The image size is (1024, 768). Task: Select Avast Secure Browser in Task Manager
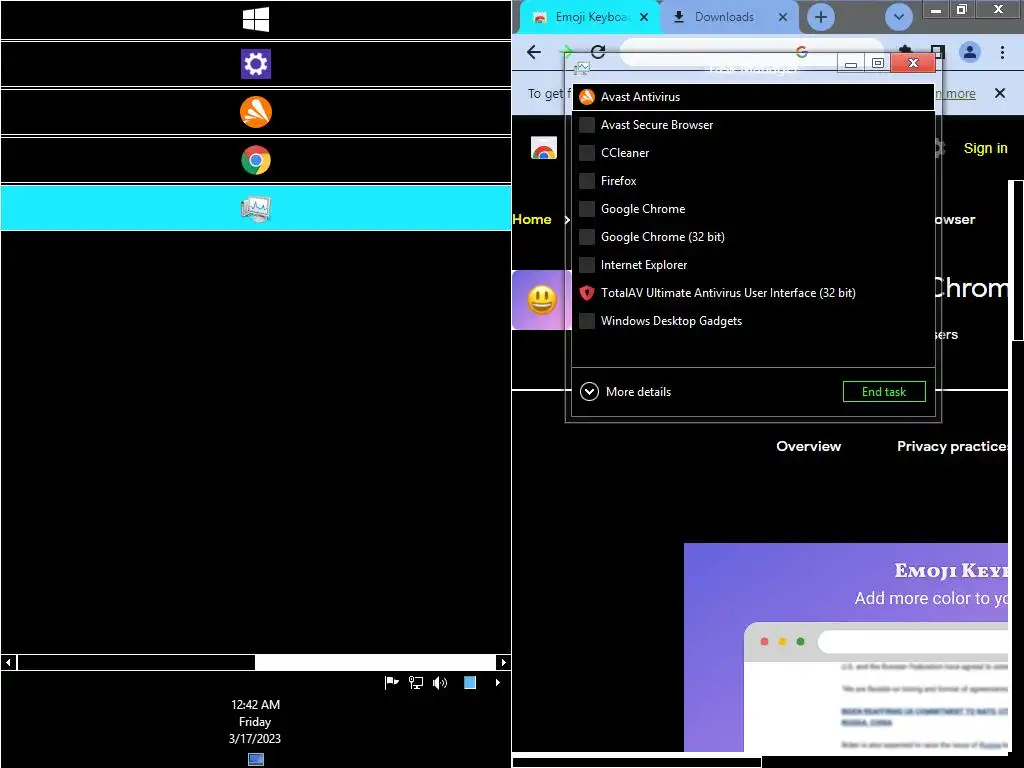point(753,125)
